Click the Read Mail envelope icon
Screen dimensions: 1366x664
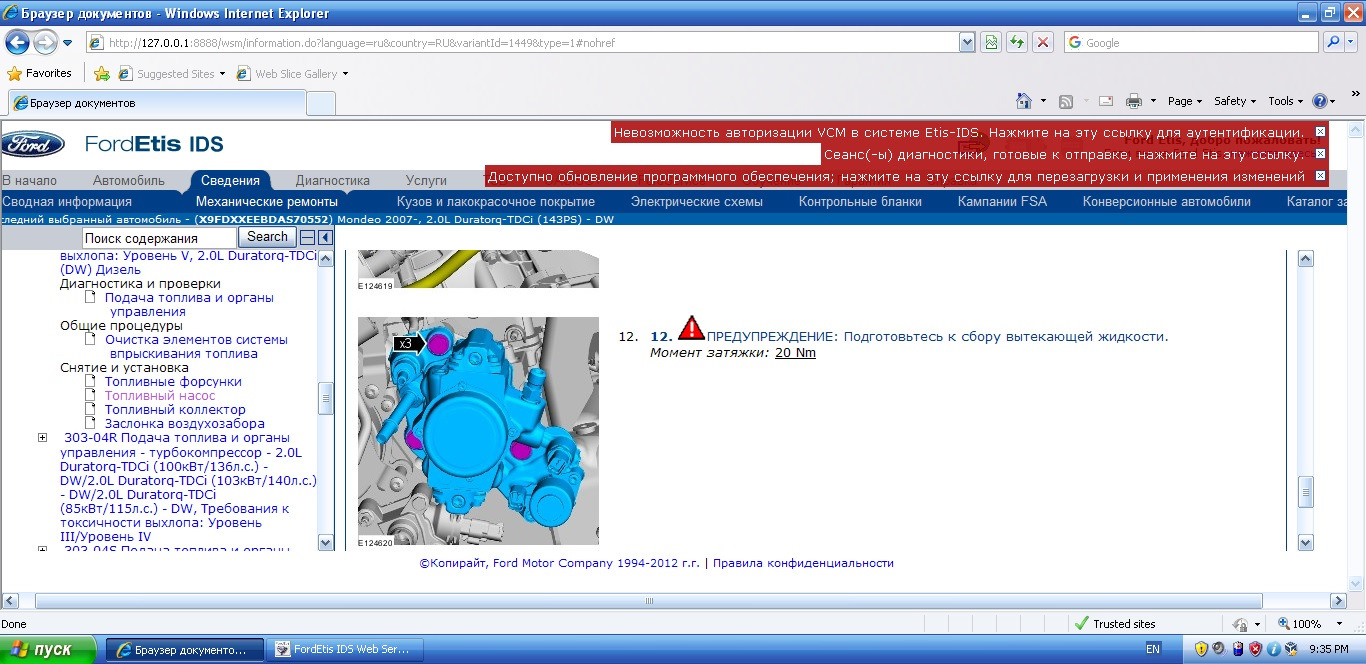1106,101
